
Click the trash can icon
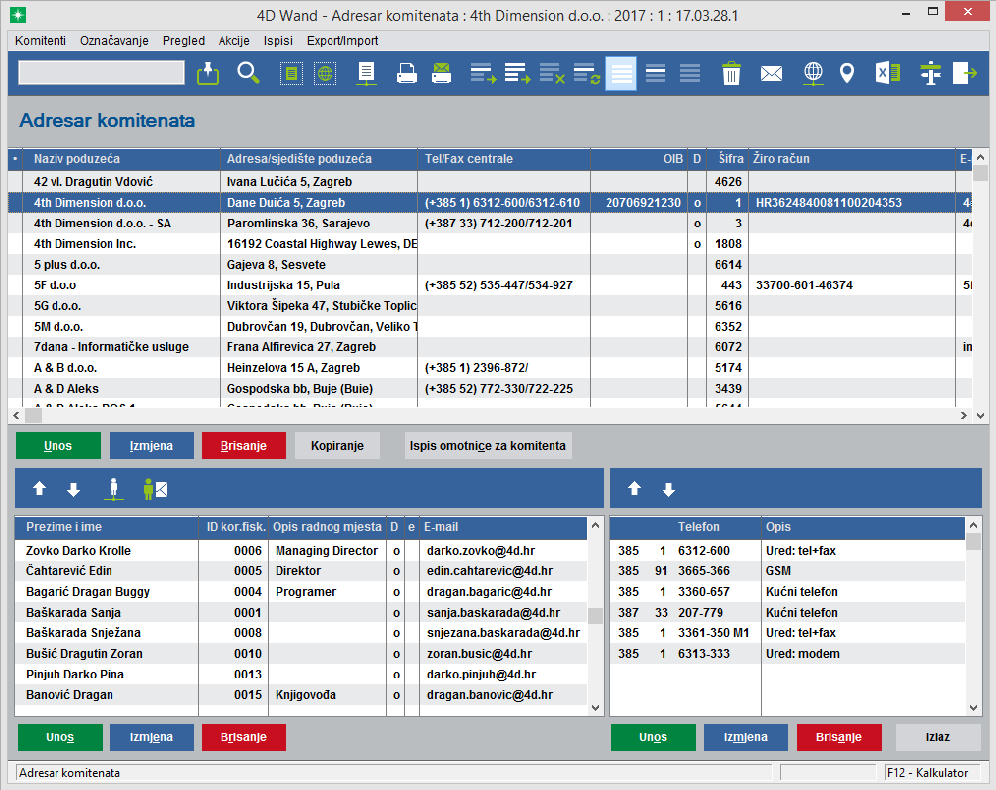(731, 73)
